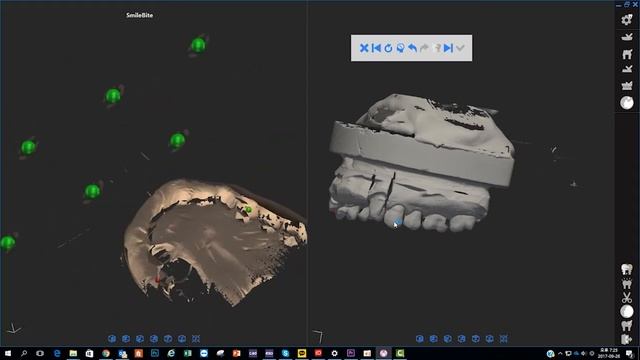Click the crown-shaped icon in the right sidebar

point(627,85)
